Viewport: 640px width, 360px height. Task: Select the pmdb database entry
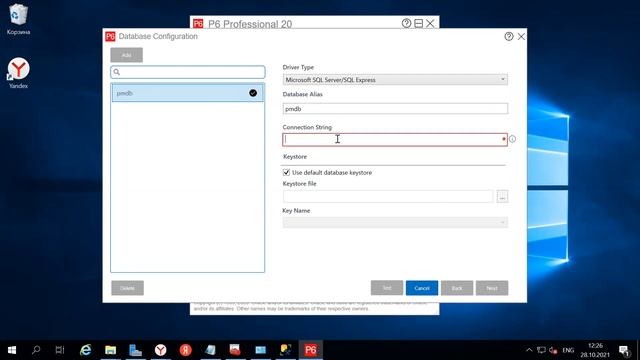coord(188,93)
